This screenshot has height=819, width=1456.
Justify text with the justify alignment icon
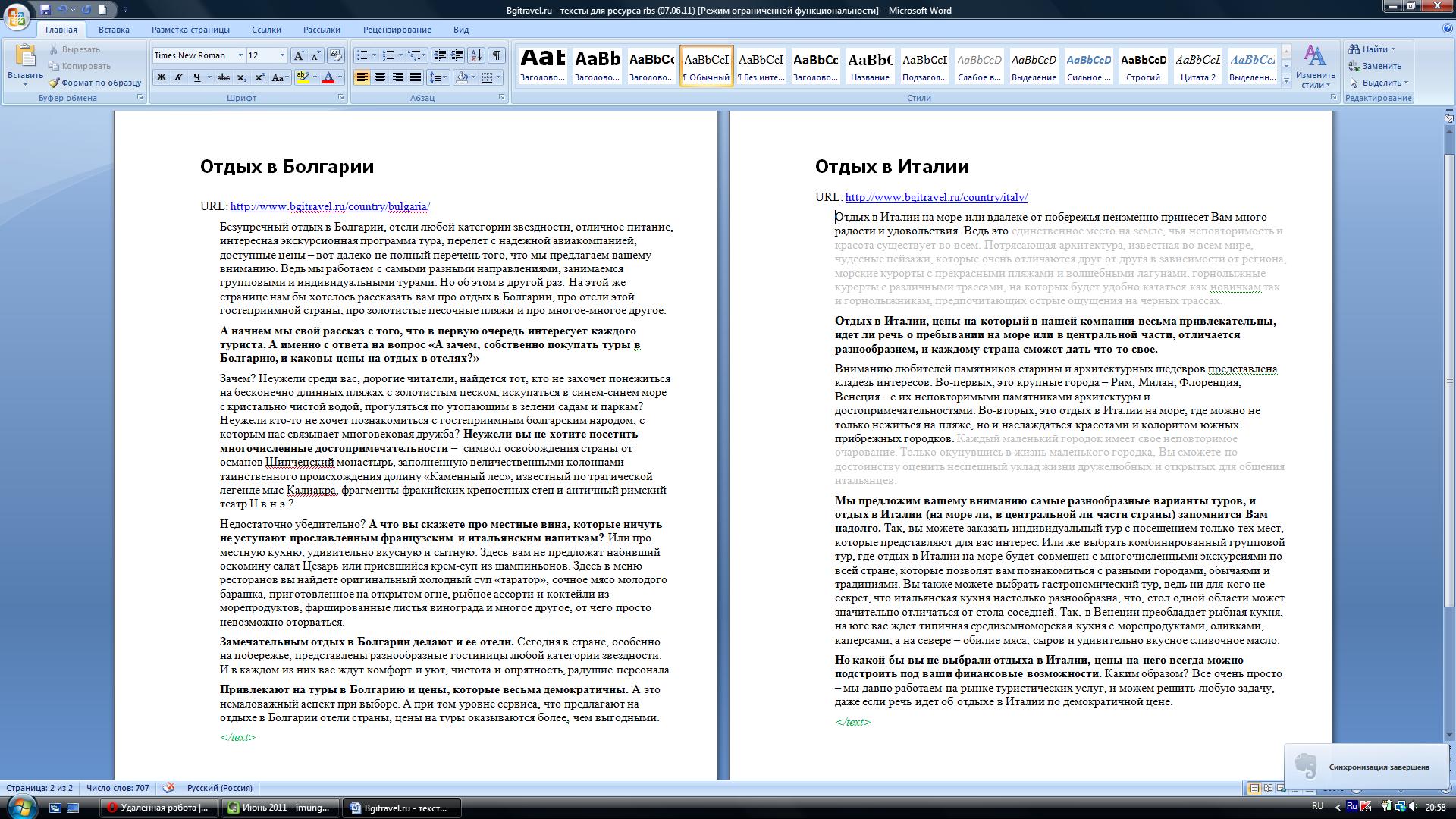(416, 77)
